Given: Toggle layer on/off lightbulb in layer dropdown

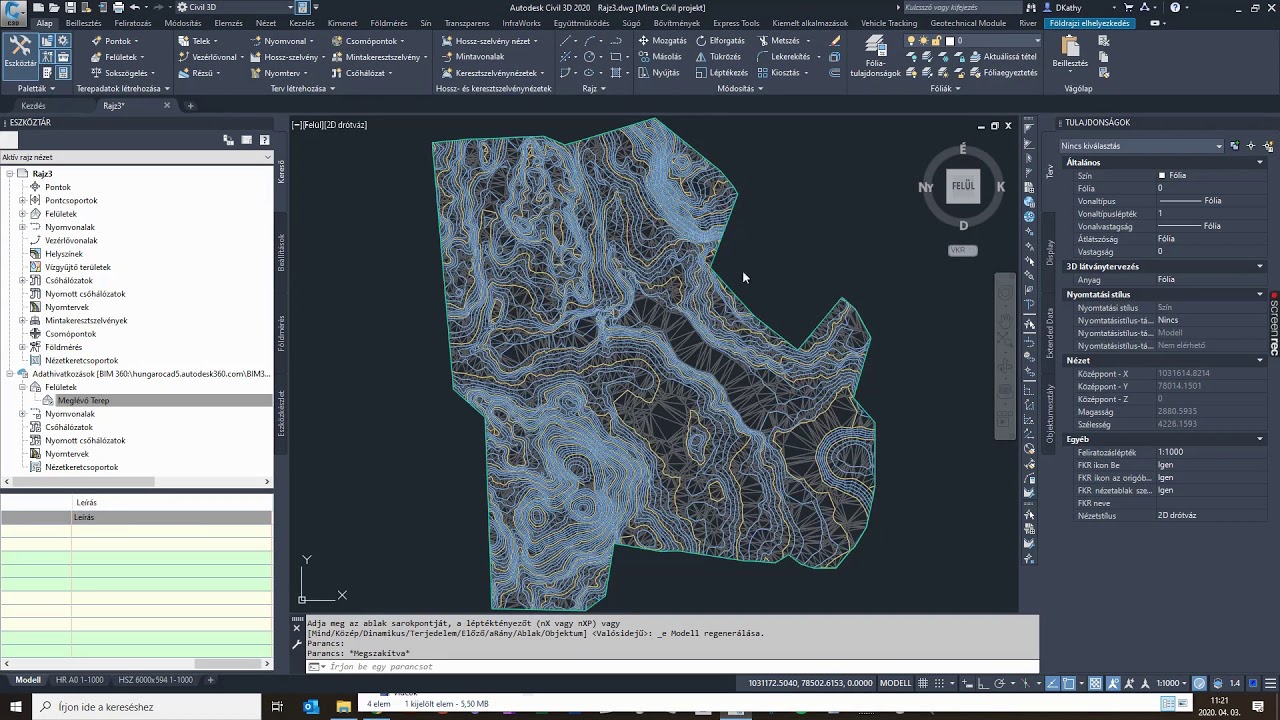Looking at the screenshot, I should point(911,41).
